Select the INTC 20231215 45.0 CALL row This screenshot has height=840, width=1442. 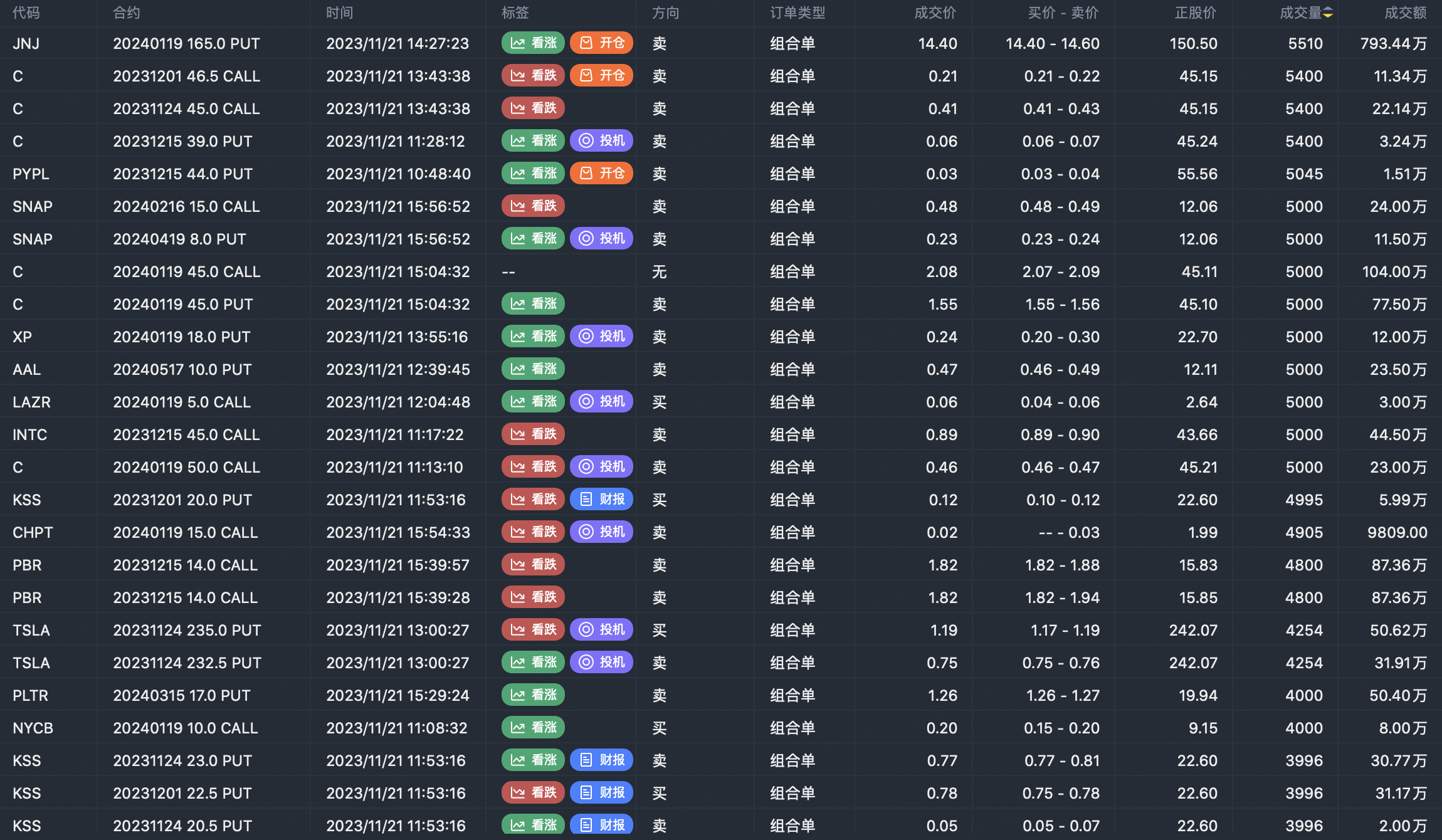(x=186, y=434)
